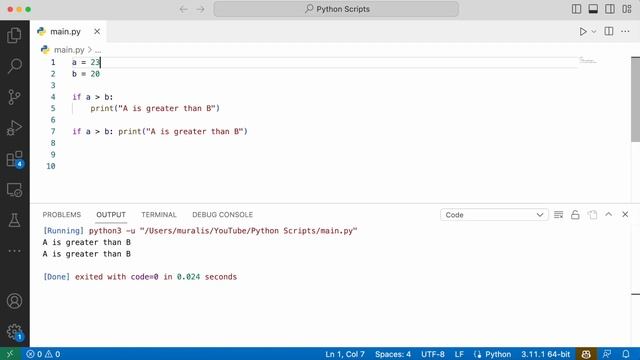This screenshot has width=640, height=360.
Task: Open remote window from status bar
Action: 10,354
